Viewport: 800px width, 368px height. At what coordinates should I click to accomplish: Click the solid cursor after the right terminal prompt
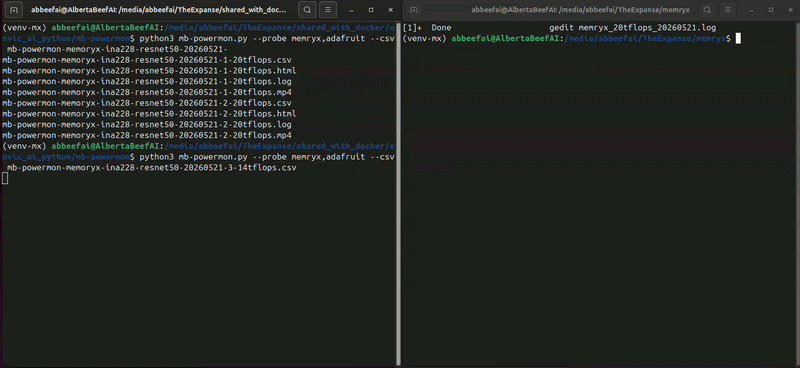(x=738, y=38)
